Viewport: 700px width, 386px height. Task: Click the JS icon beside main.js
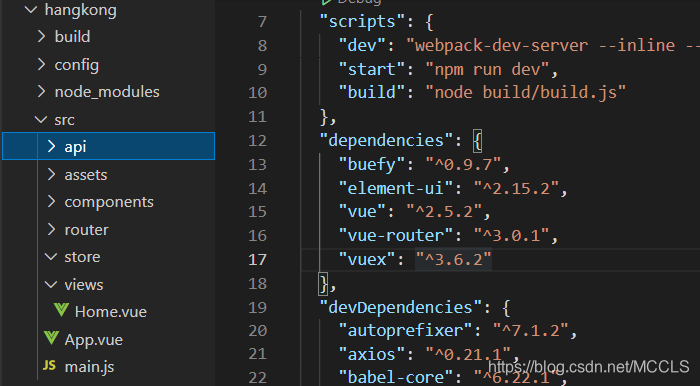coord(49,365)
